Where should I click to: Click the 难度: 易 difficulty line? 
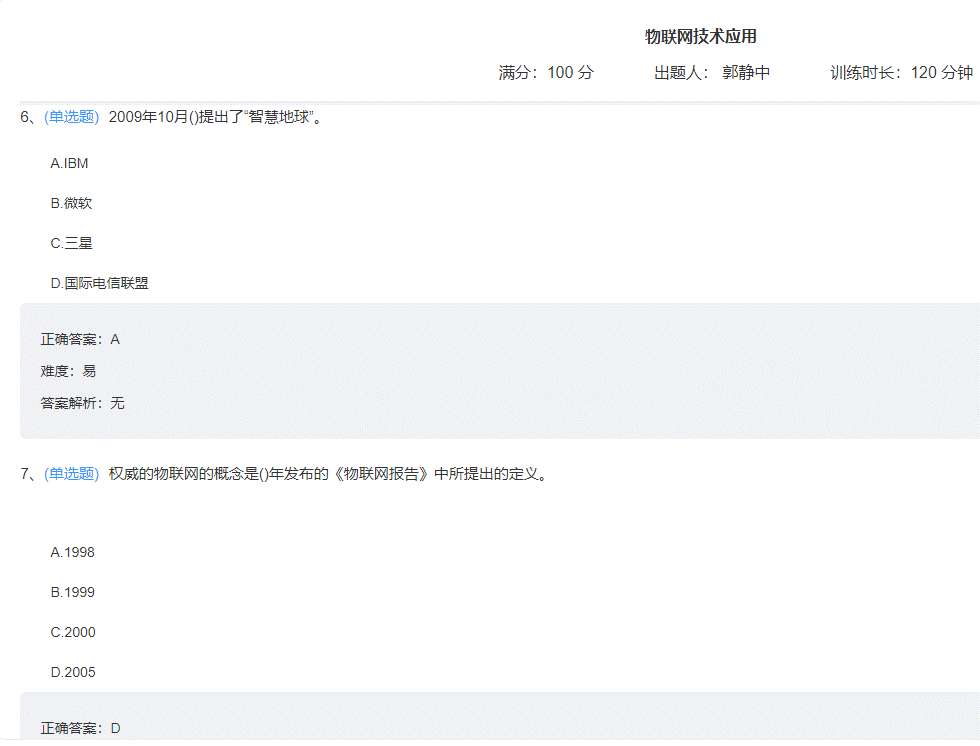point(68,371)
